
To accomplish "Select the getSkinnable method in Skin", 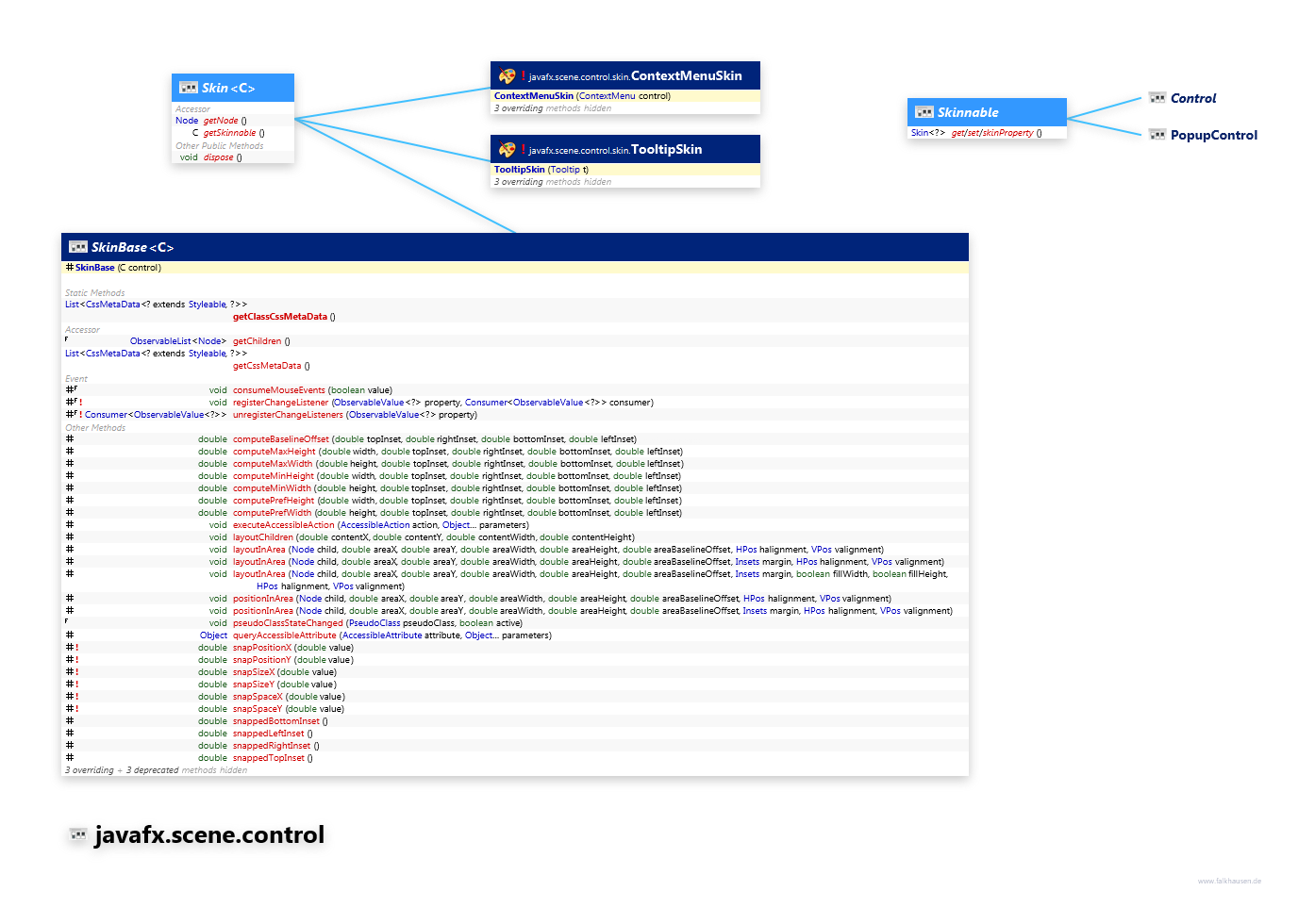I will click(229, 133).
